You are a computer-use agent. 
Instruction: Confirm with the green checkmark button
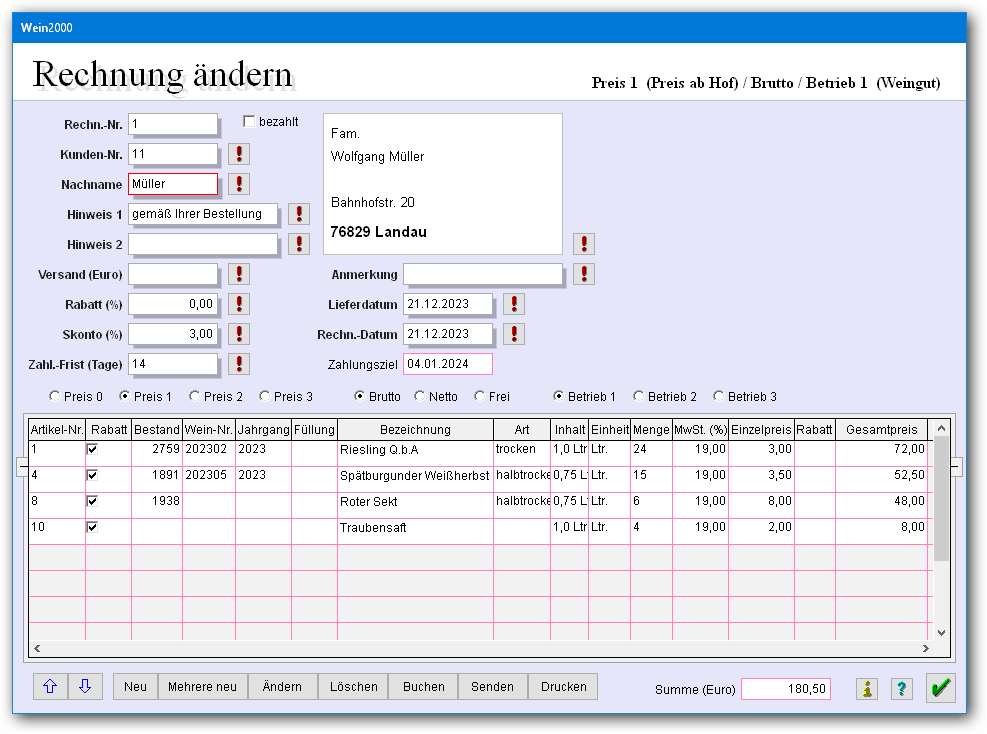(x=940, y=687)
